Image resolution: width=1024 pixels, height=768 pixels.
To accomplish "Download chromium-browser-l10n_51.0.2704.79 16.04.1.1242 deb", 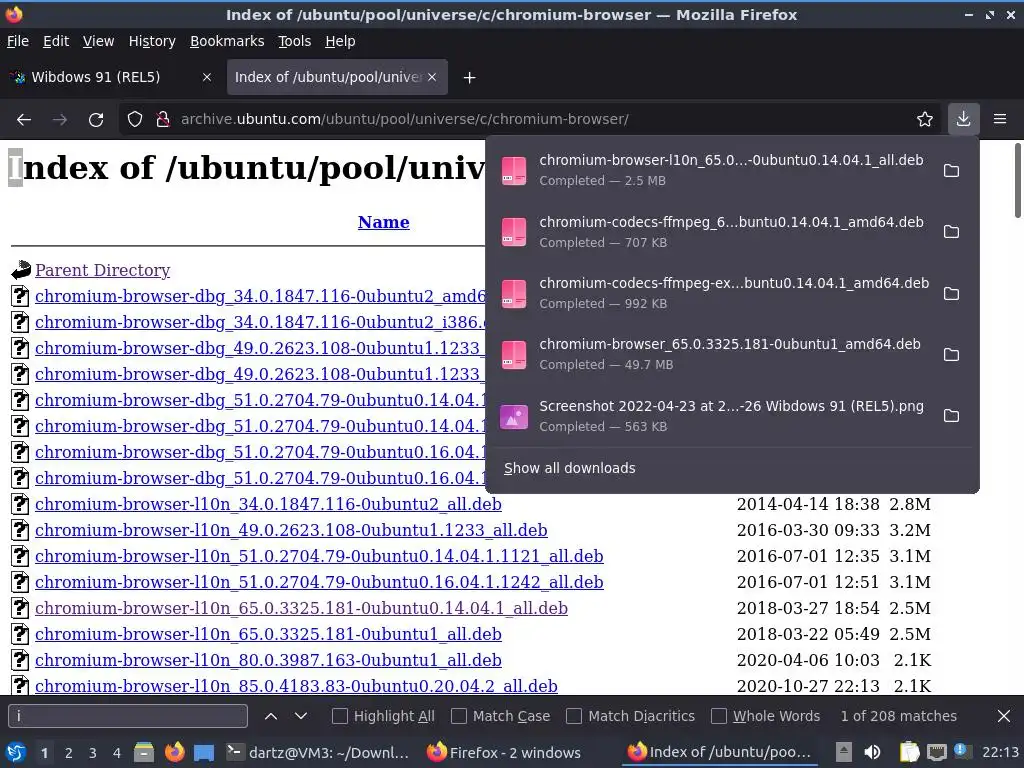I will (319, 583).
